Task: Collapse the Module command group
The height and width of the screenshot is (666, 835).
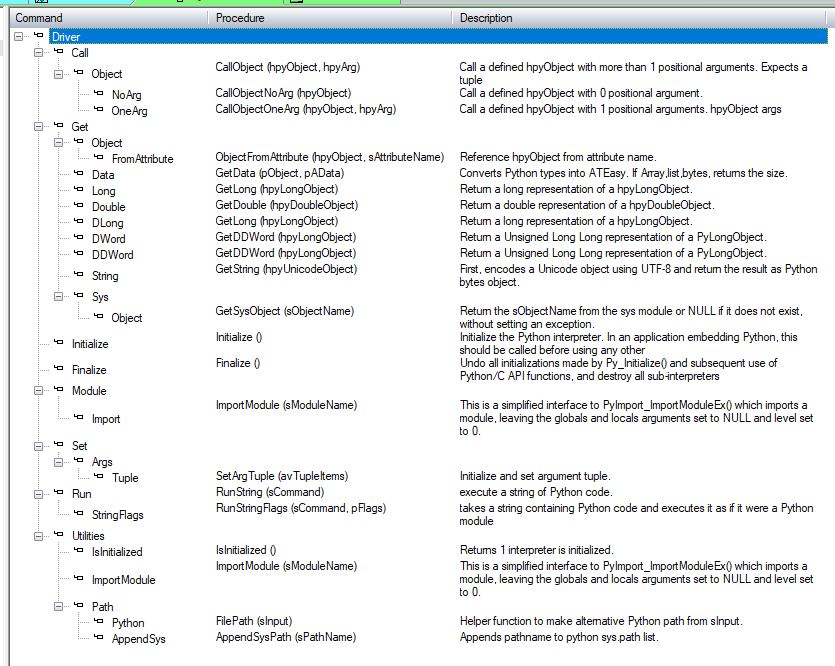Action: pos(38,390)
